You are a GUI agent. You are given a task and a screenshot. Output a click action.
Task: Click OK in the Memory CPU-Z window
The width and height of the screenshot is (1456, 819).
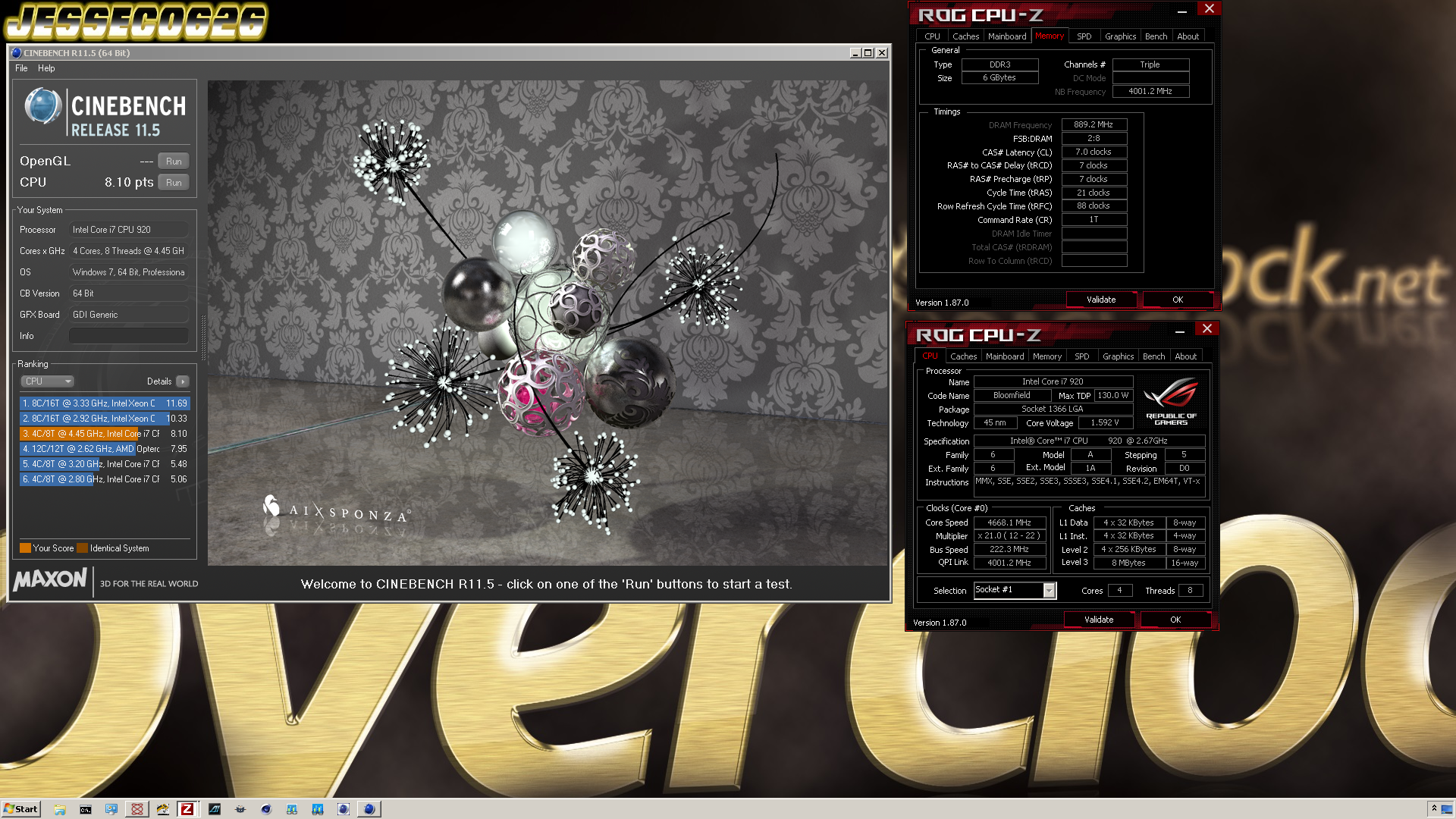[x=1178, y=300]
